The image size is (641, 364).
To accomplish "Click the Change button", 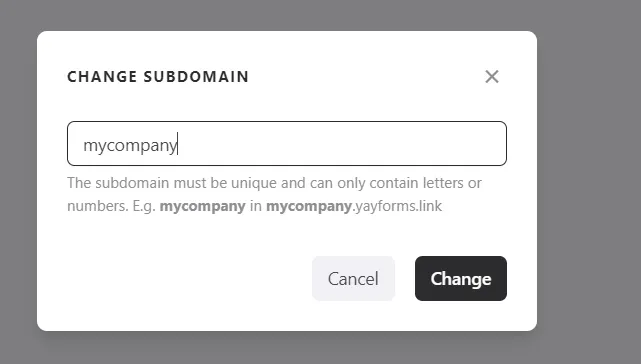I will coord(461,279).
